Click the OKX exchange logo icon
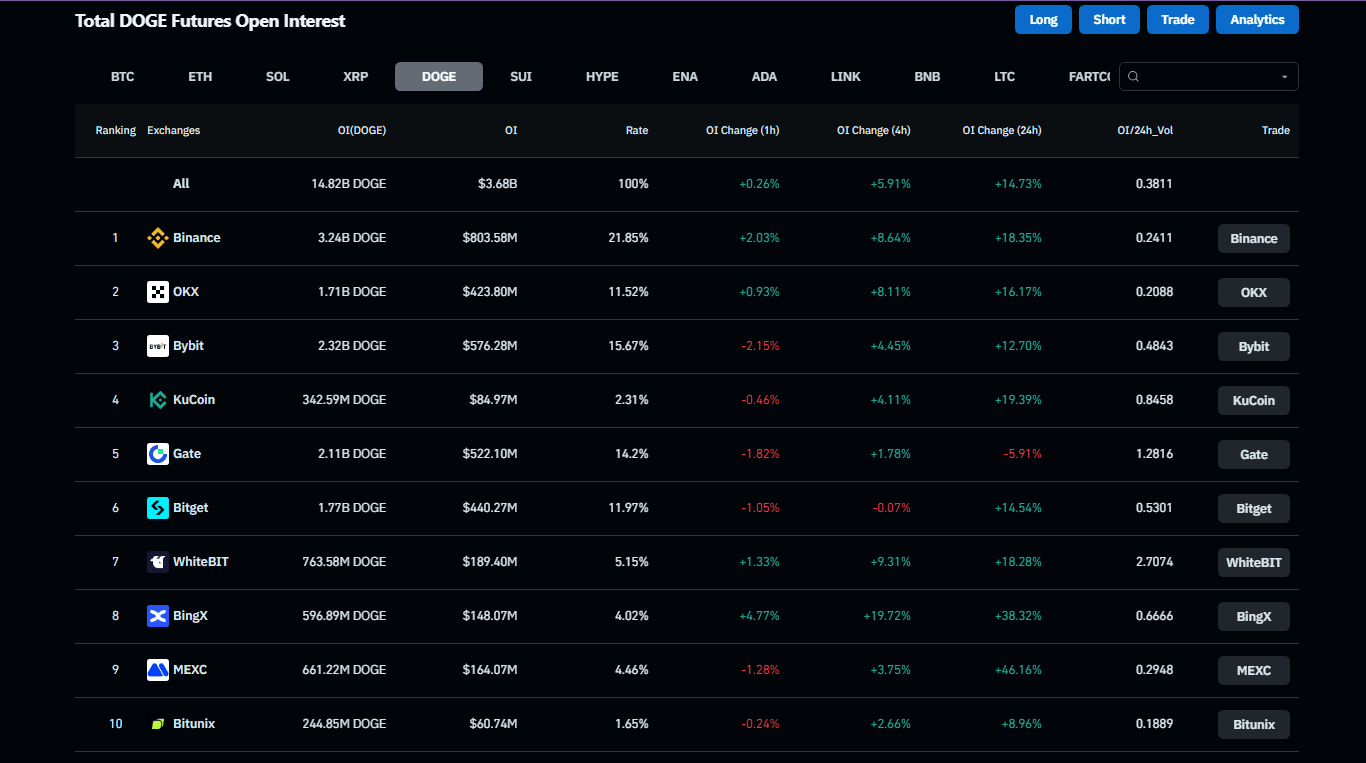 click(158, 292)
